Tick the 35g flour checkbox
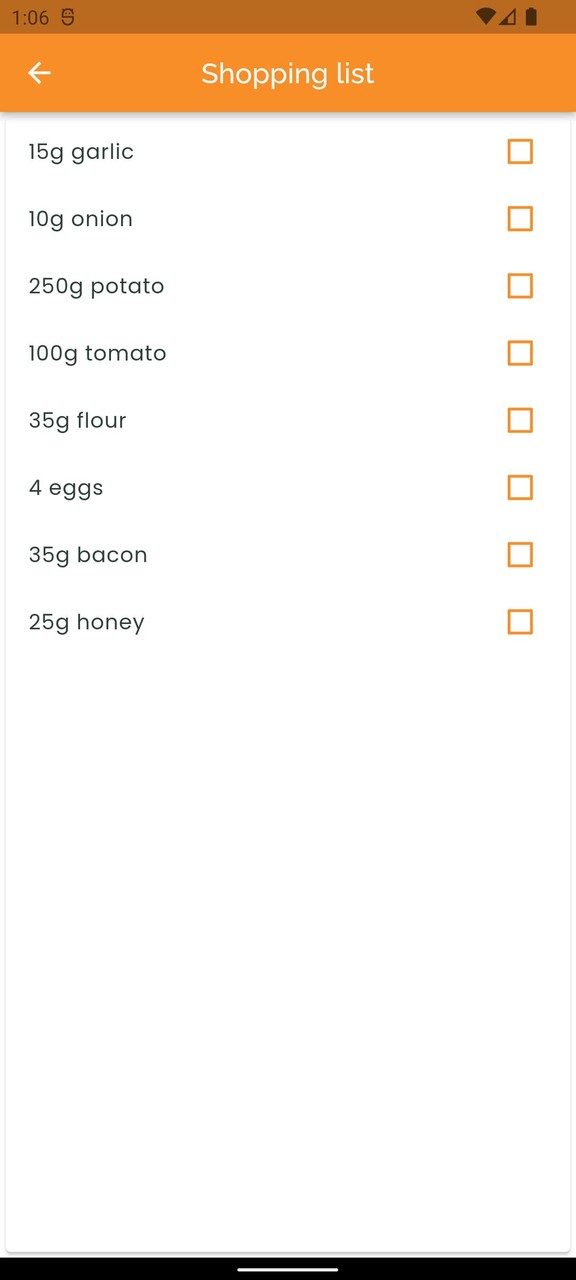576x1280 pixels. tap(520, 420)
